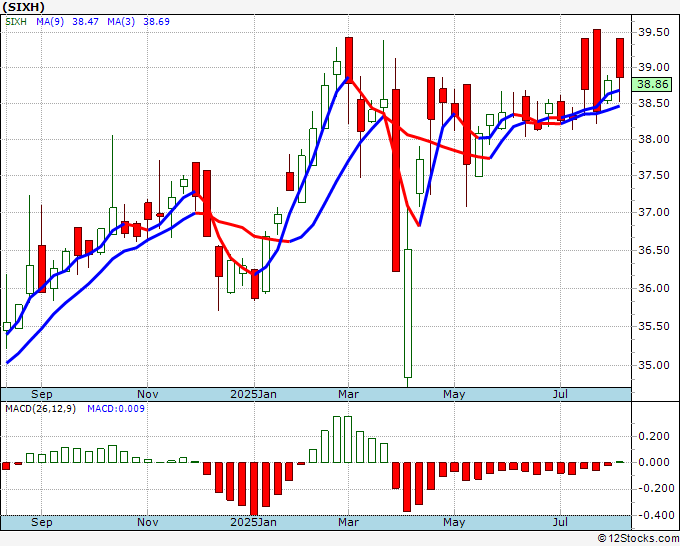Screen dimensions: 680x546
Task: Click the MACD:0.009 value readout
Action: pyautogui.click(x=116, y=409)
